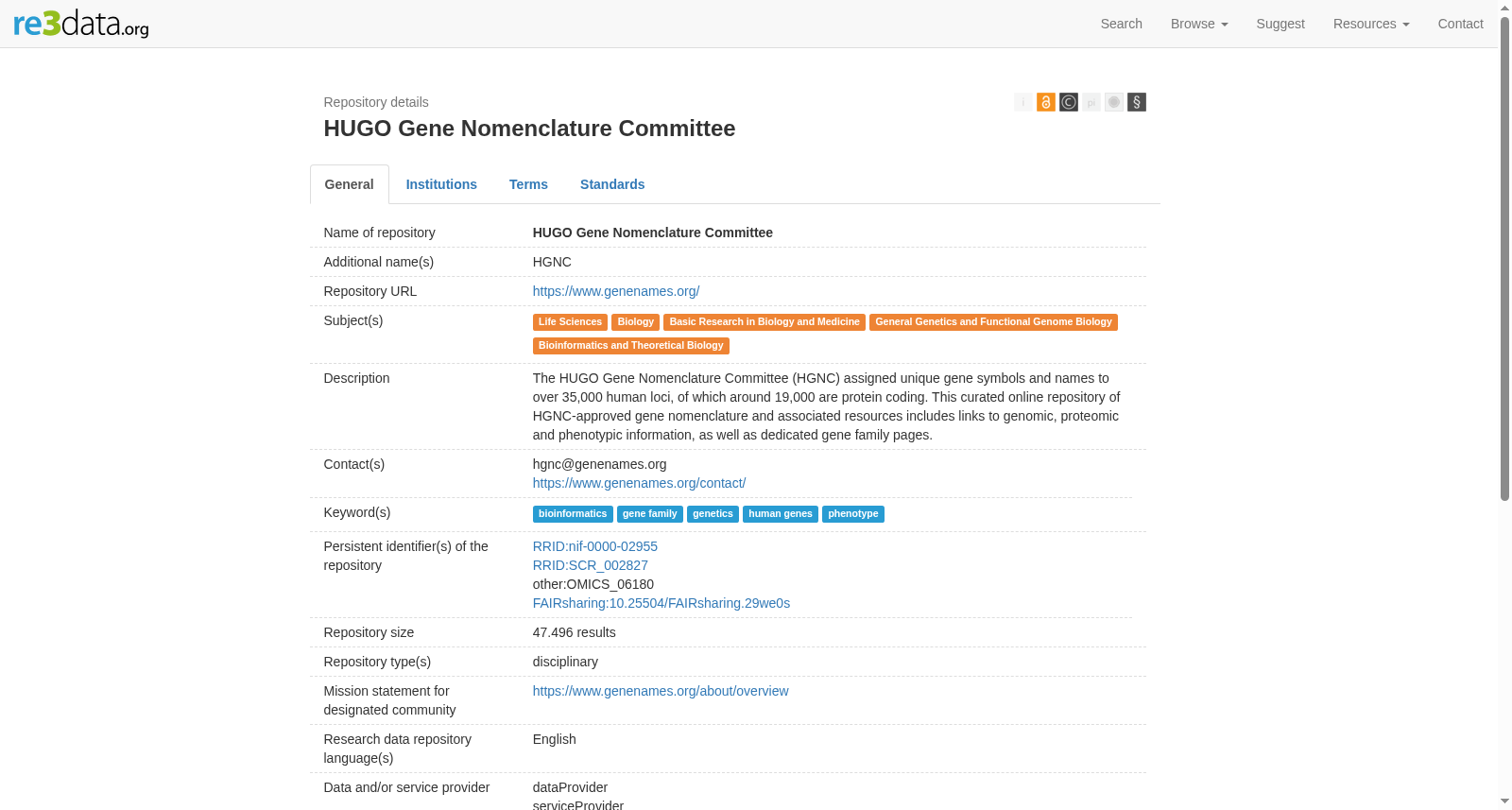Click the section sign policy icon

pyautogui.click(x=1137, y=102)
